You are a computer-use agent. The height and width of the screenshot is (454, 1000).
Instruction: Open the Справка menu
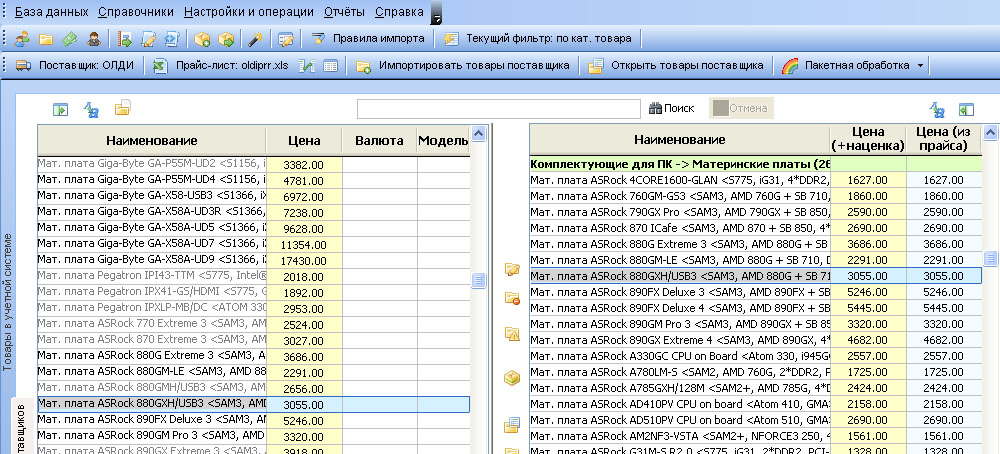[x=399, y=12]
